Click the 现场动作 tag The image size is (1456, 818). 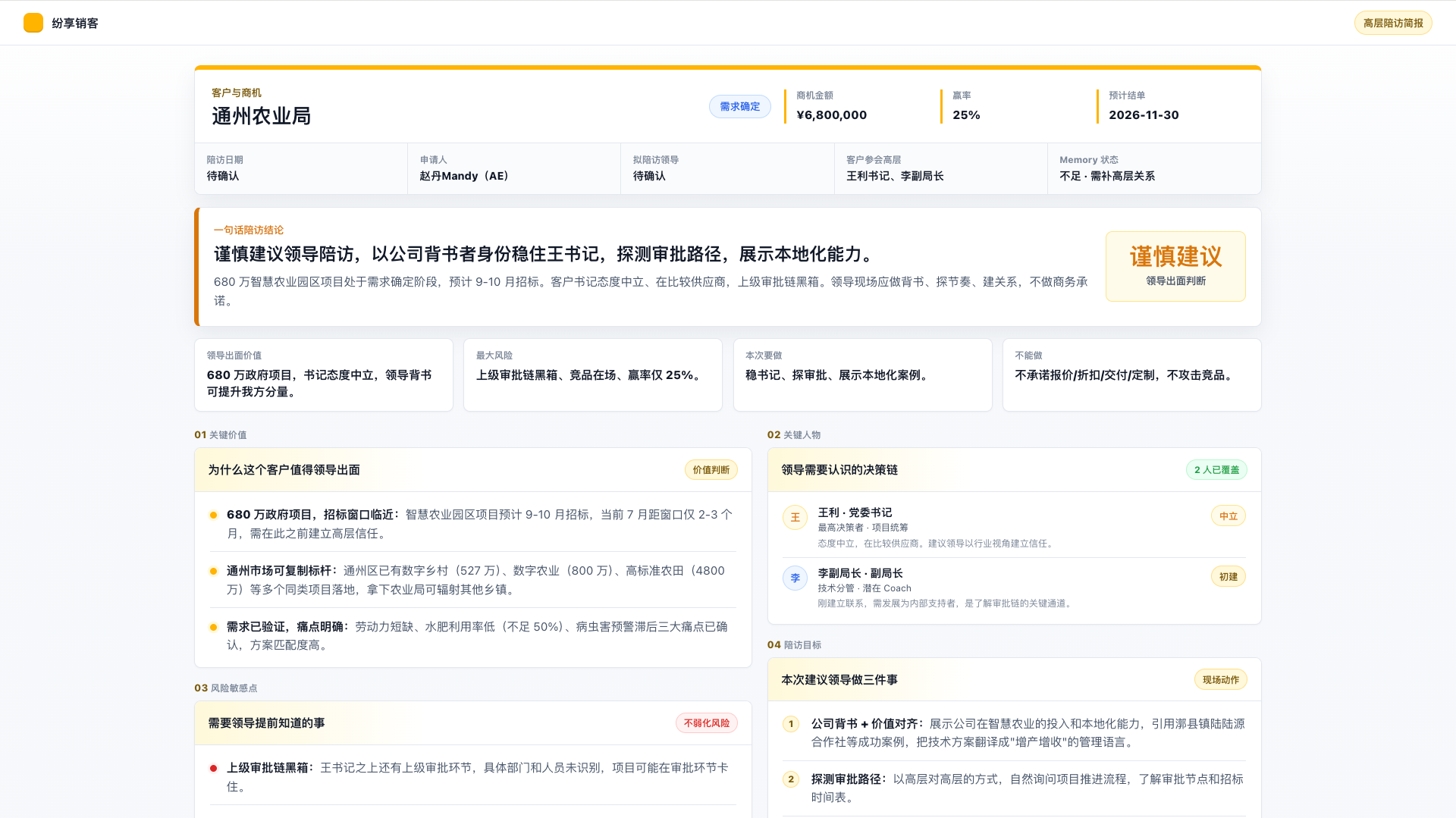point(1220,680)
